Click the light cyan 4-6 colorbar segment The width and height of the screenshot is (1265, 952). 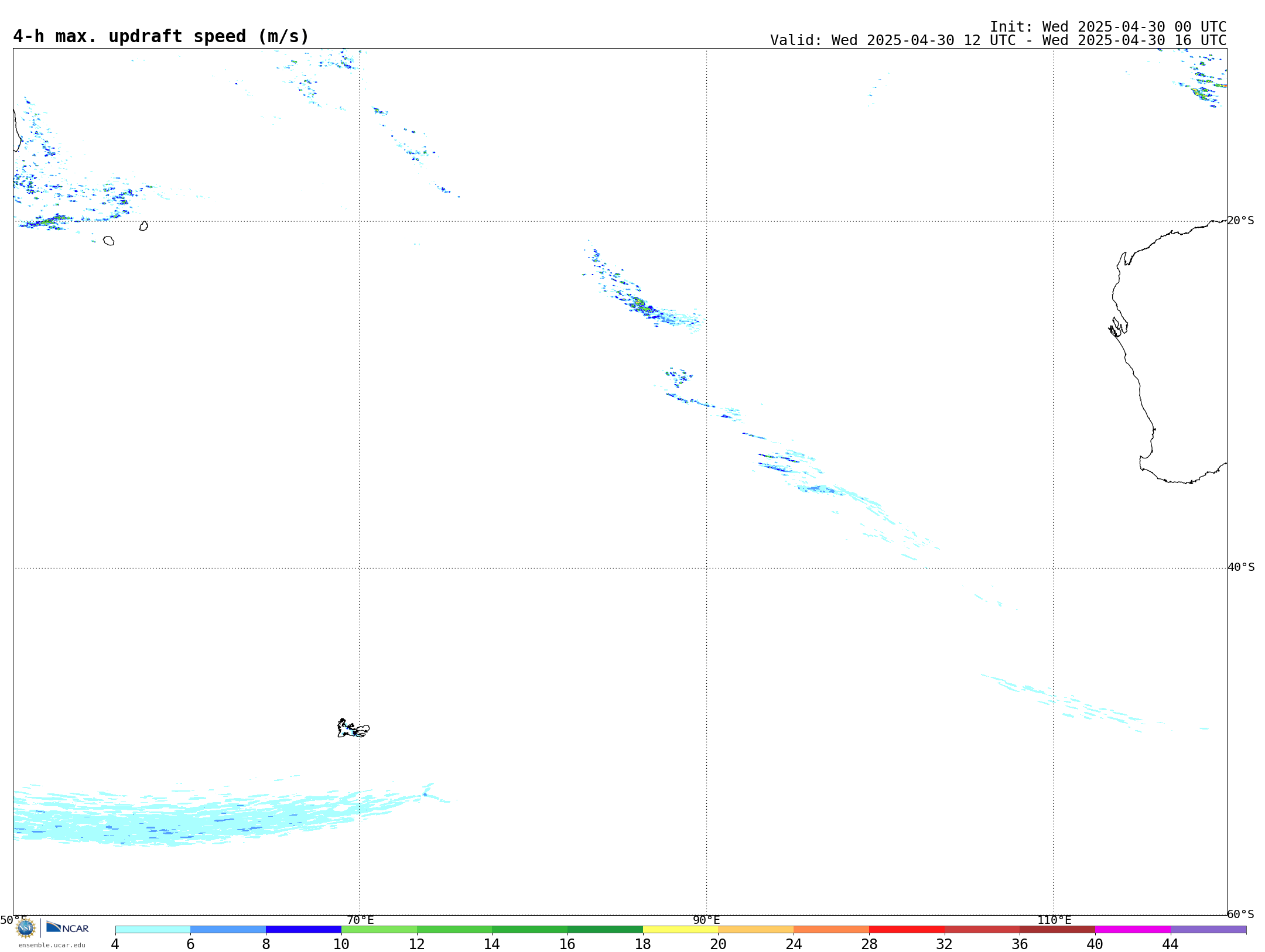pyautogui.click(x=153, y=930)
